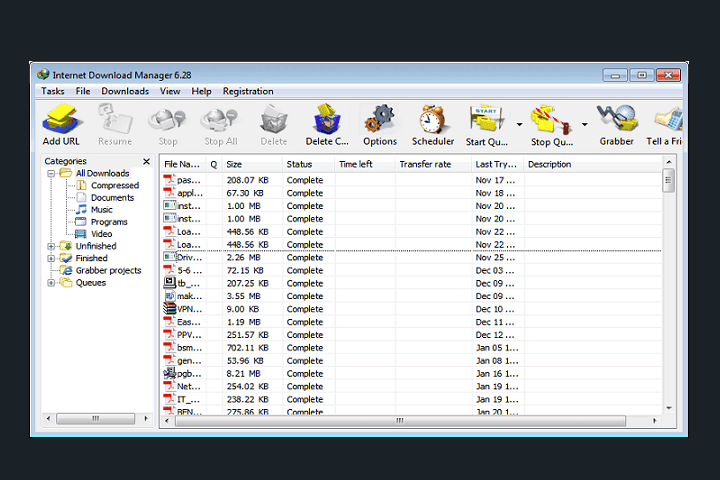Sort by Status column header
Image resolution: width=720 pixels, height=480 pixels.
[309, 164]
